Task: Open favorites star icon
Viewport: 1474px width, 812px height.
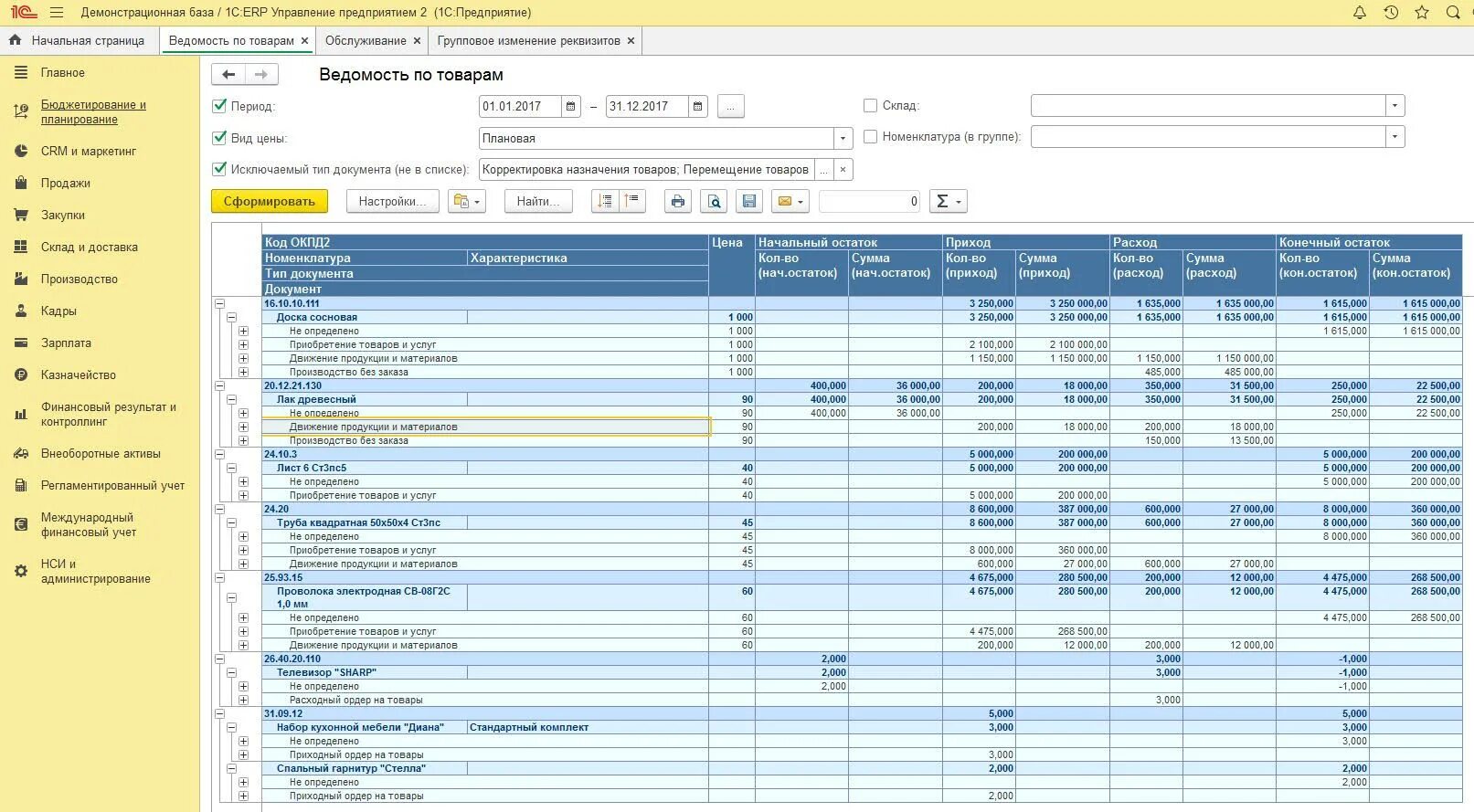Action: click(1422, 13)
